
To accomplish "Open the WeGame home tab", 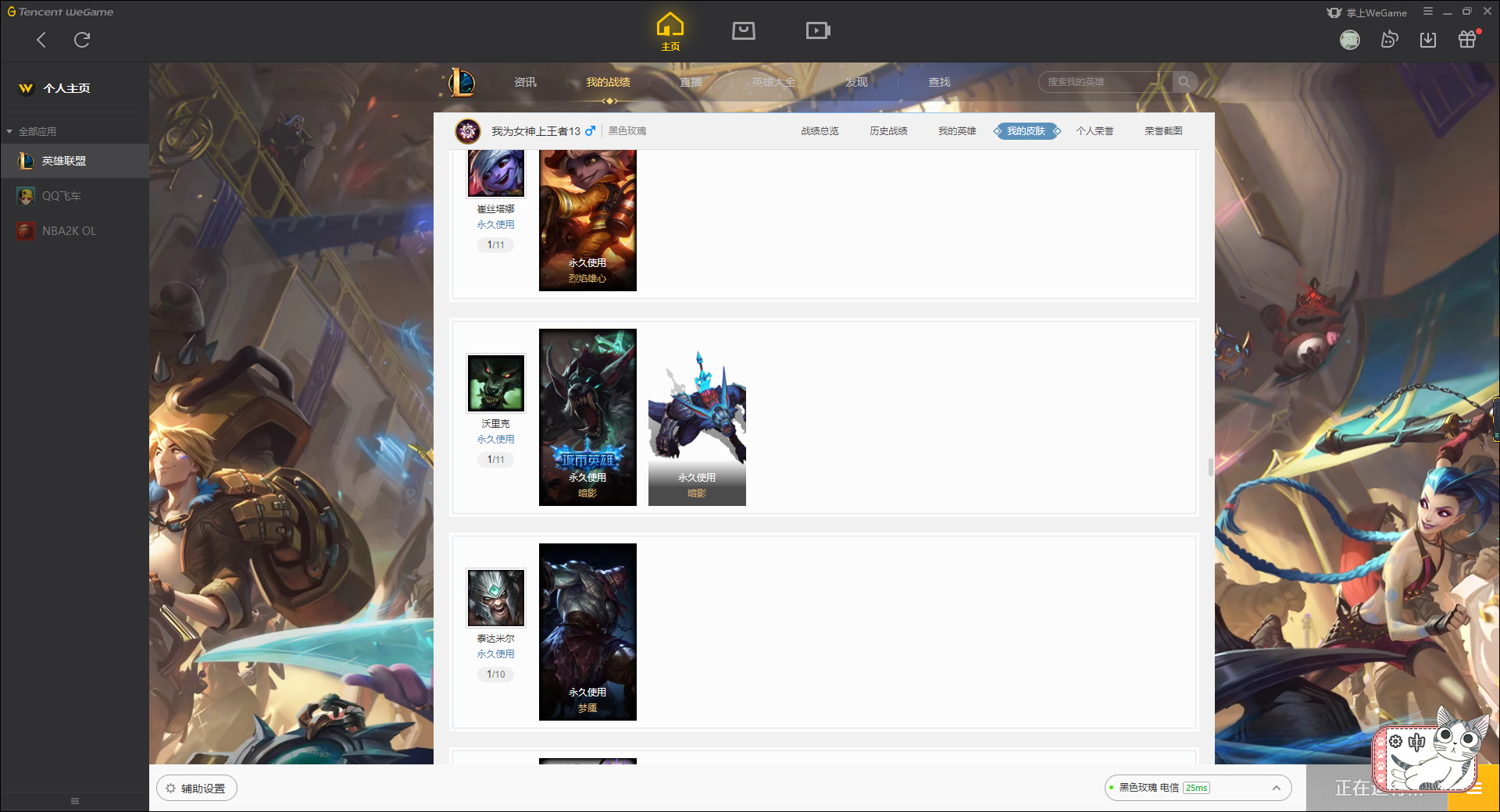I will click(x=670, y=32).
